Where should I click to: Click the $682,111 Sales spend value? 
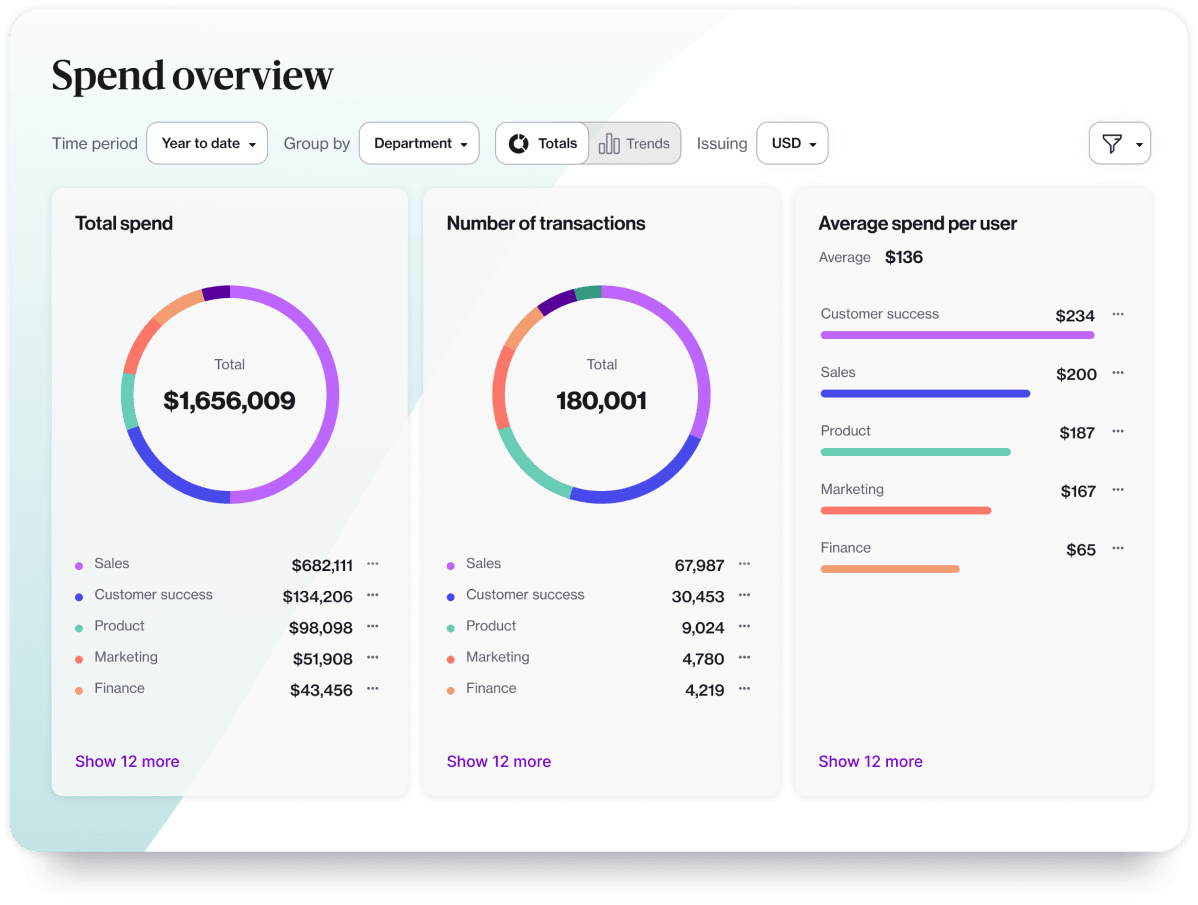322,566
